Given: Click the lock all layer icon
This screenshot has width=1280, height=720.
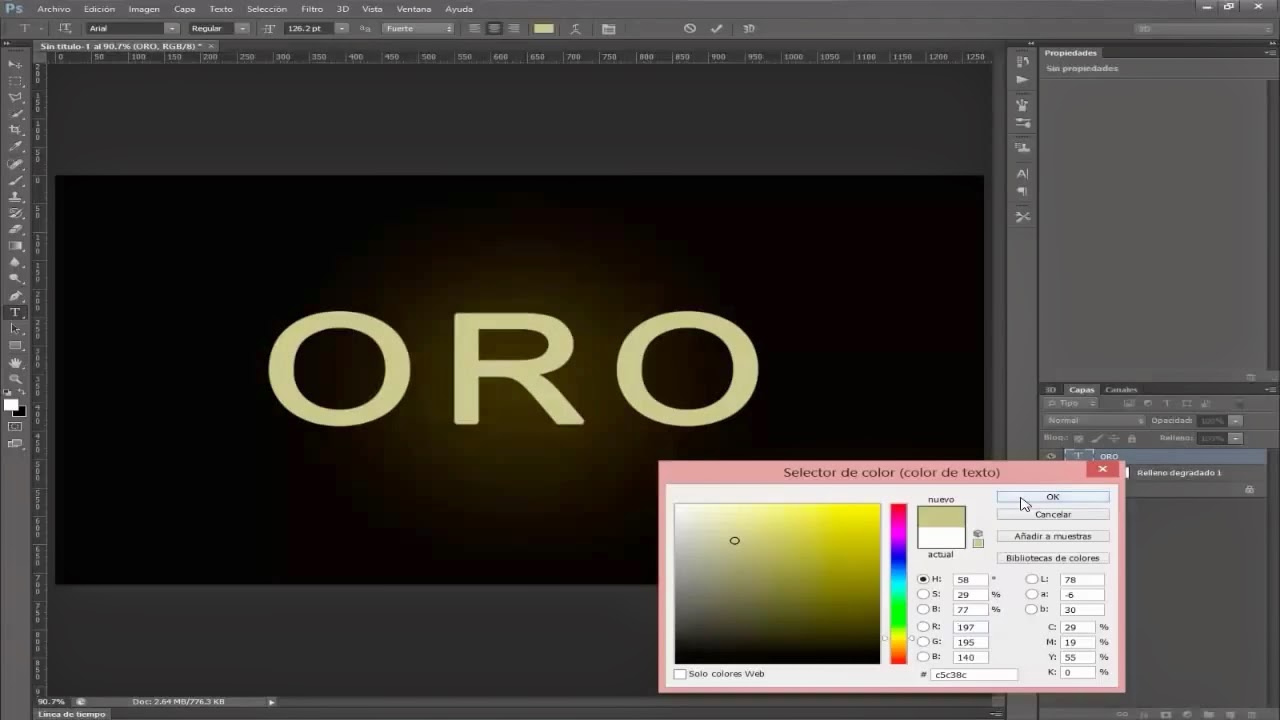Looking at the screenshot, I should (1132, 438).
